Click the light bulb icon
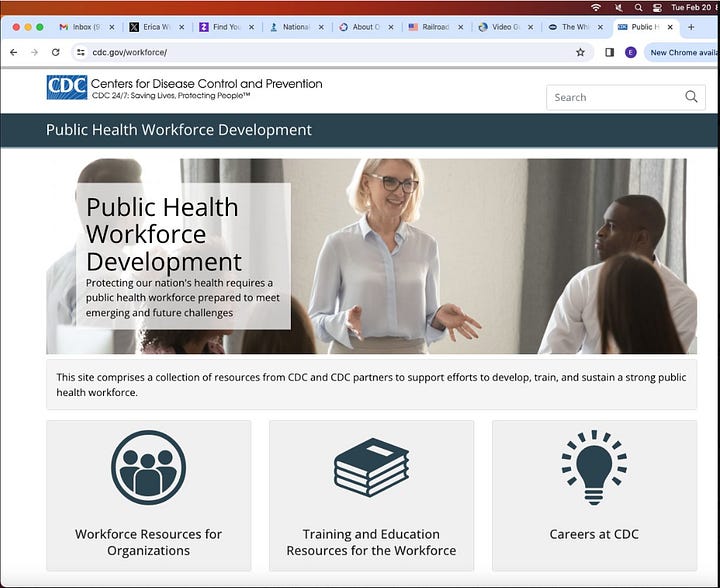The image size is (720, 588). [594, 467]
